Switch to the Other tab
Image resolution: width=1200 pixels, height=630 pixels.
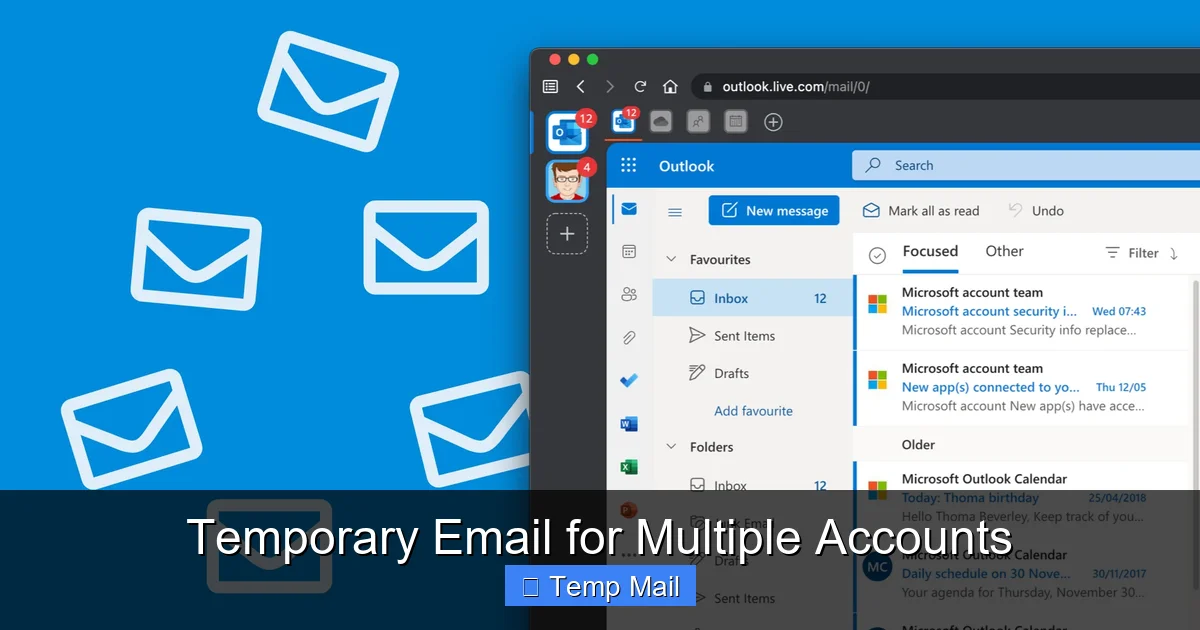coord(1004,252)
